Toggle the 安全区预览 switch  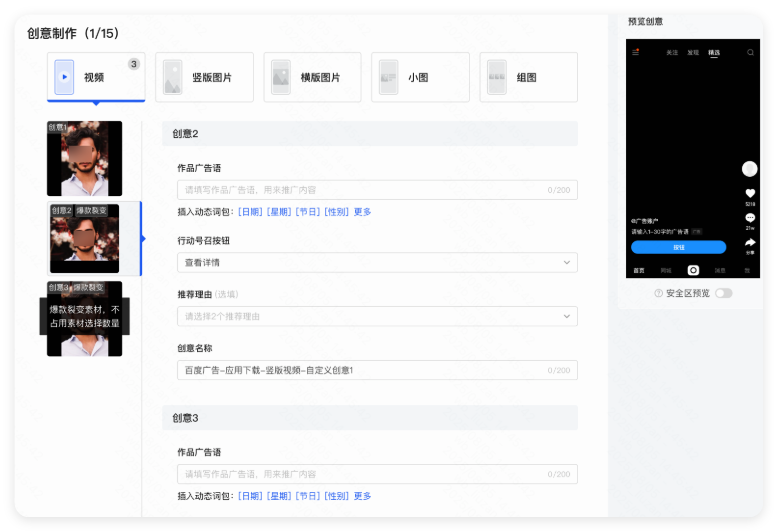tap(723, 293)
